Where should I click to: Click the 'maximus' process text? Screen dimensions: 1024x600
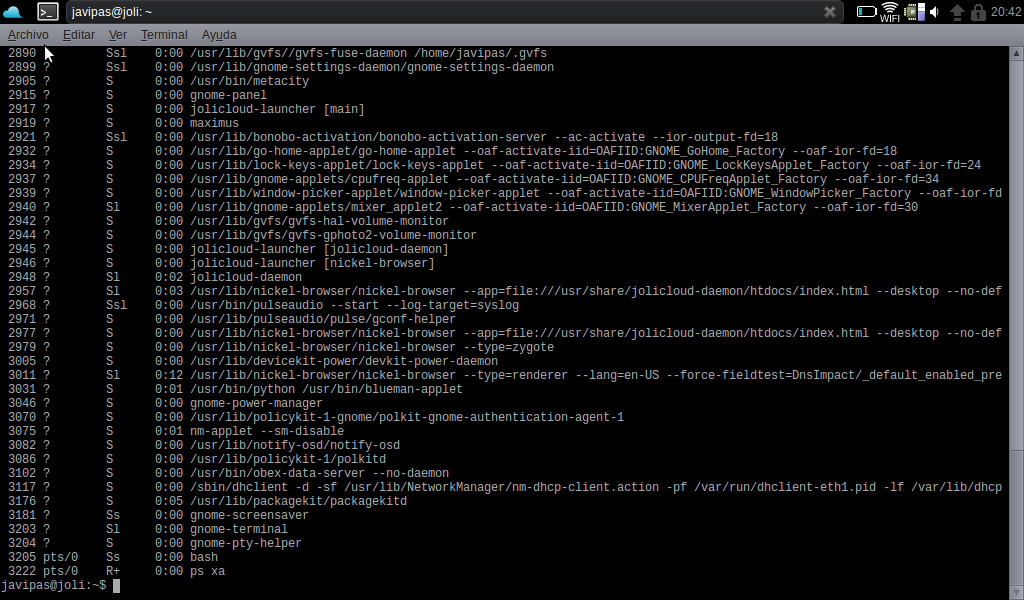point(214,123)
